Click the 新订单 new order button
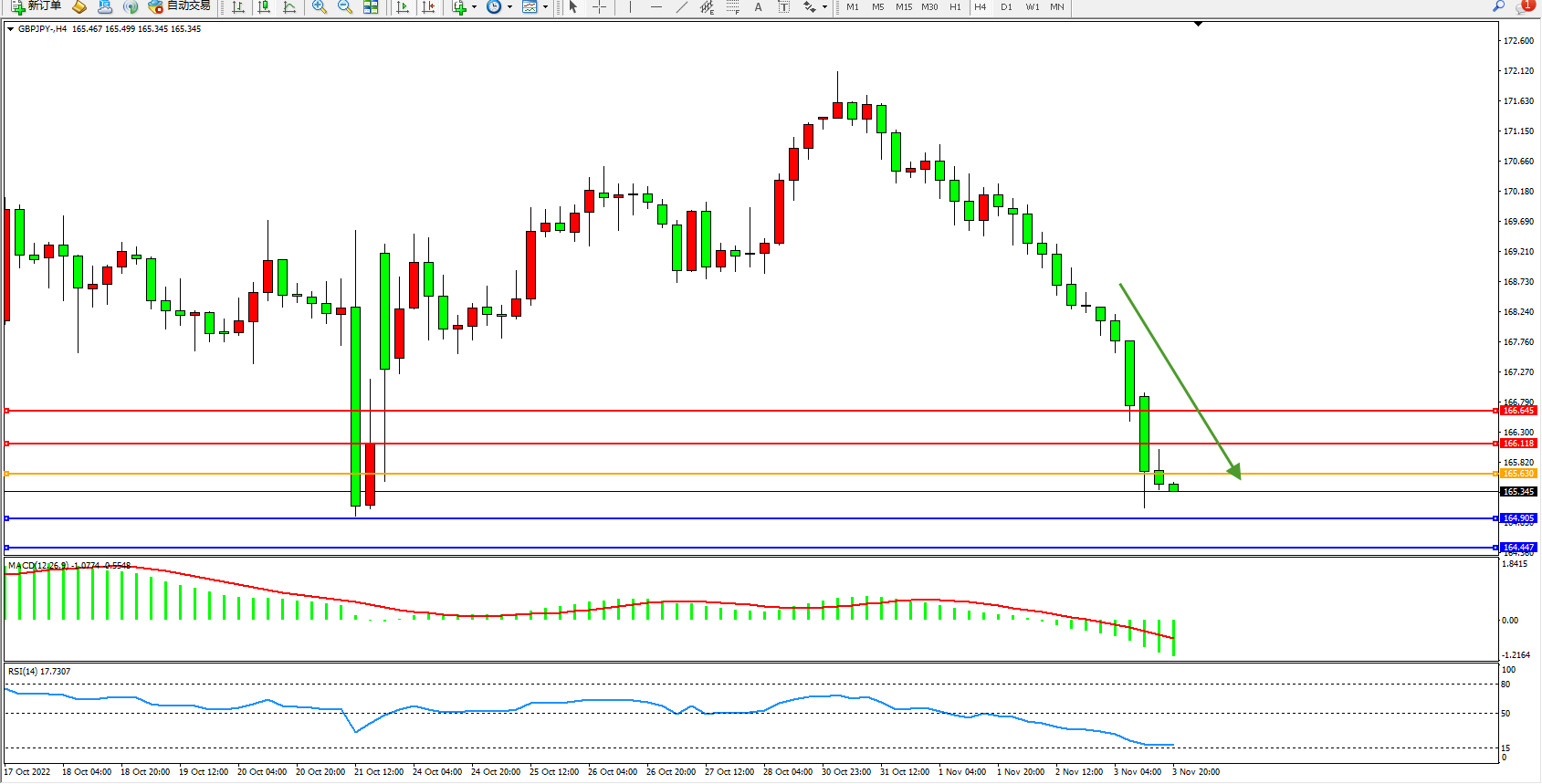 [37, 6]
